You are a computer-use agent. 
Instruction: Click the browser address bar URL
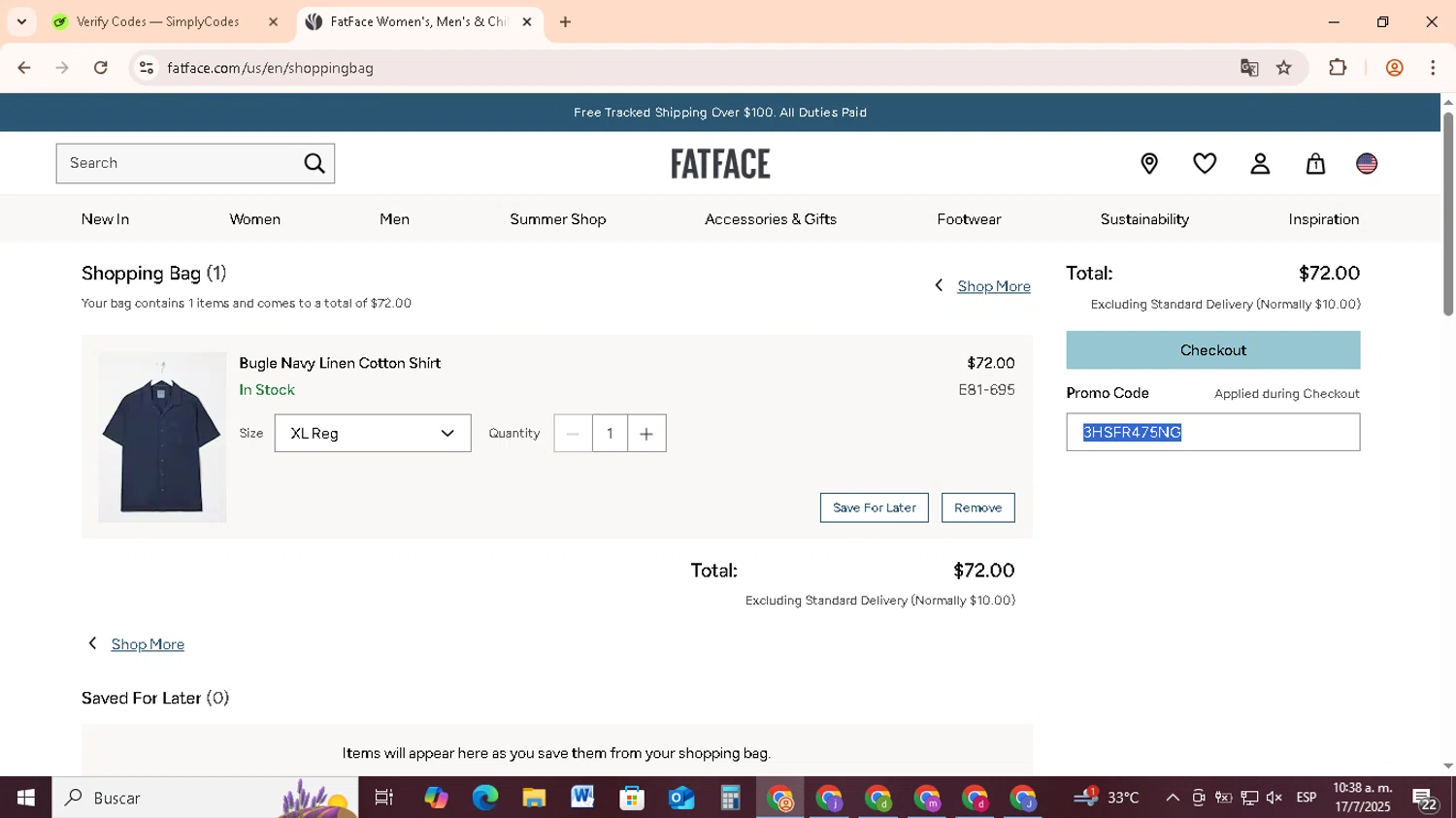270,68
